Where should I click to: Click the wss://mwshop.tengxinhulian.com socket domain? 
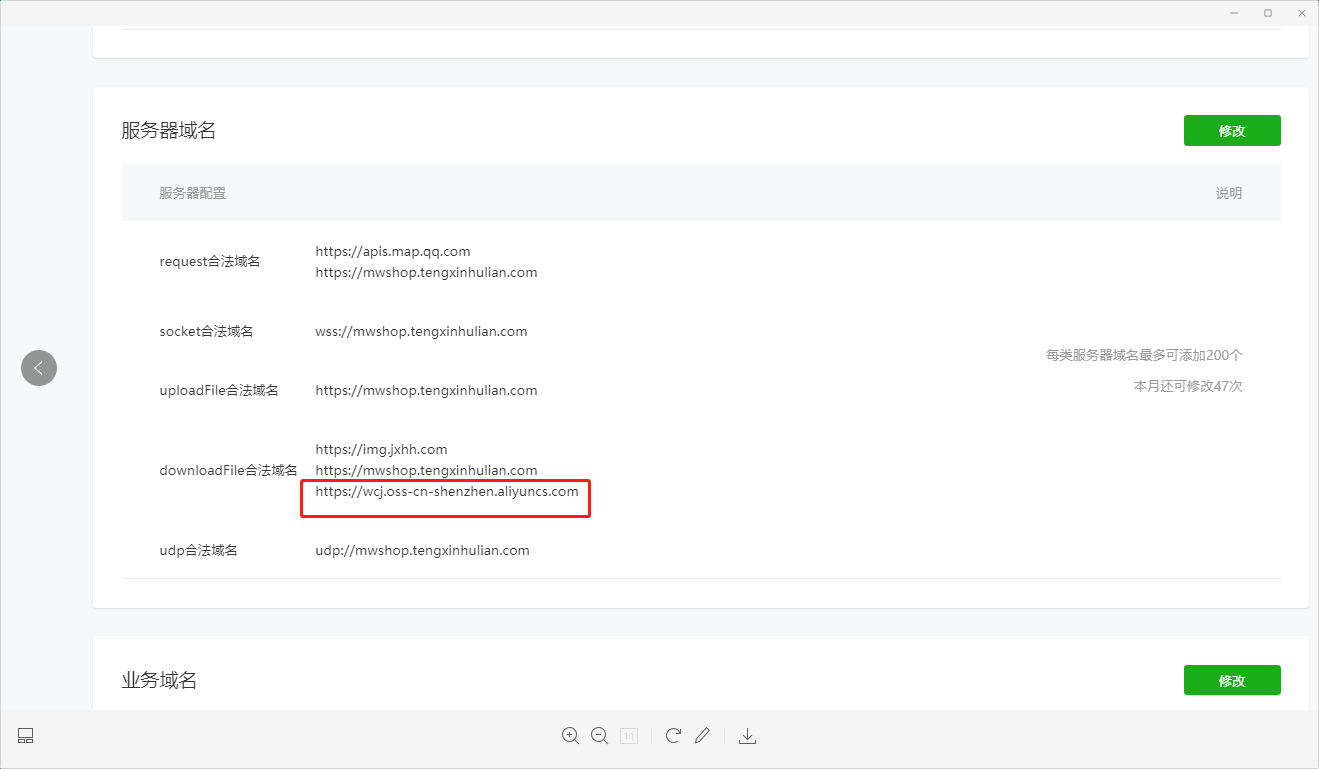pos(421,331)
